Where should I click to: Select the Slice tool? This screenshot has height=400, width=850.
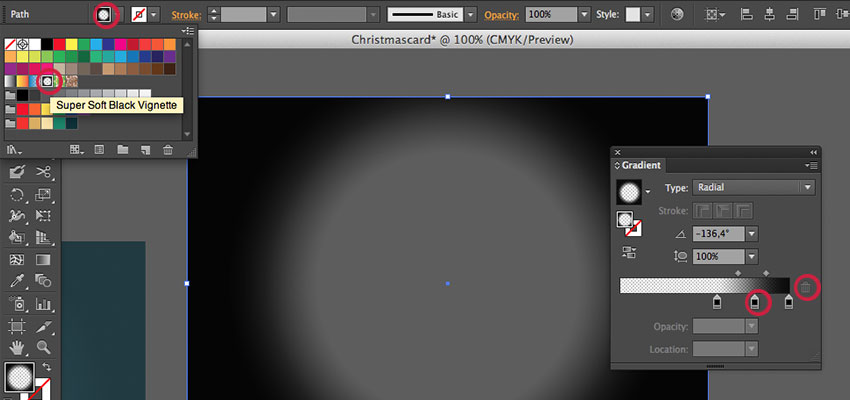(x=43, y=326)
